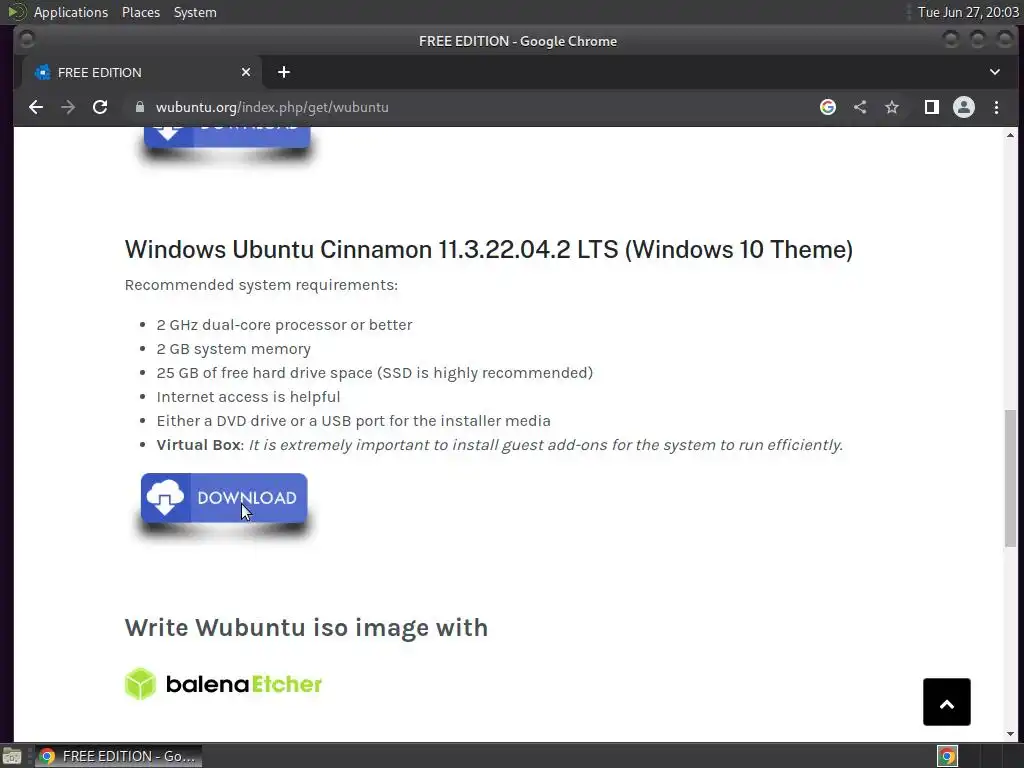Click the scrollbar down arrow
Screen dimensions: 1024x768
[x=1010, y=734]
